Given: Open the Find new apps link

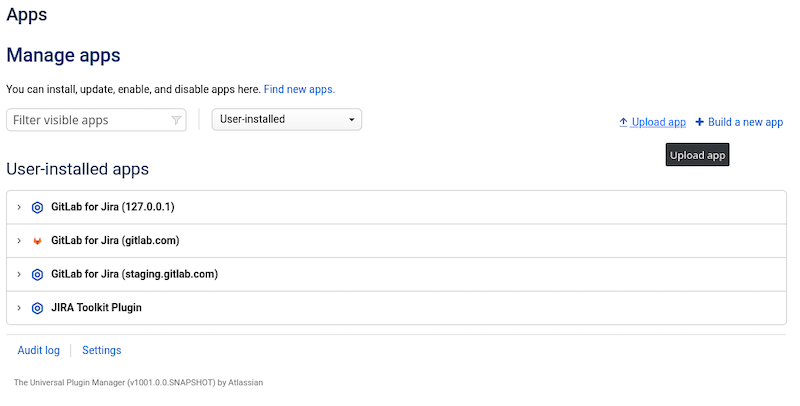Looking at the screenshot, I should pyautogui.click(x=299, y=89).
